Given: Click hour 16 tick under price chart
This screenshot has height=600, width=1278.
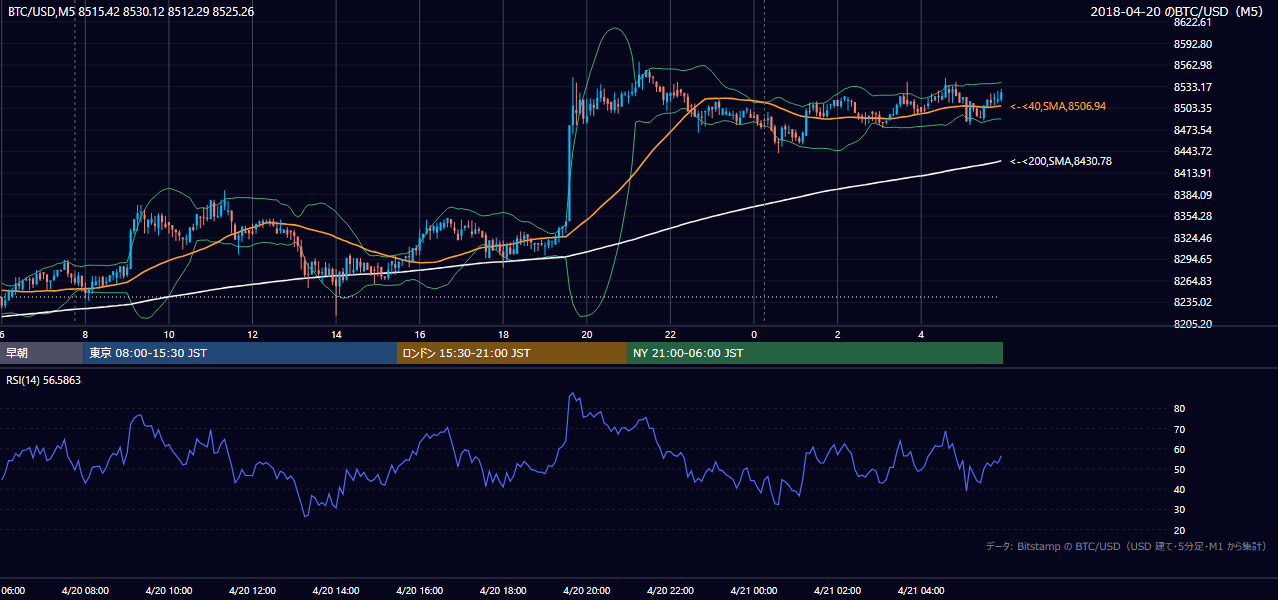Looking at the screenshot, I should click(x=420, y=334).
